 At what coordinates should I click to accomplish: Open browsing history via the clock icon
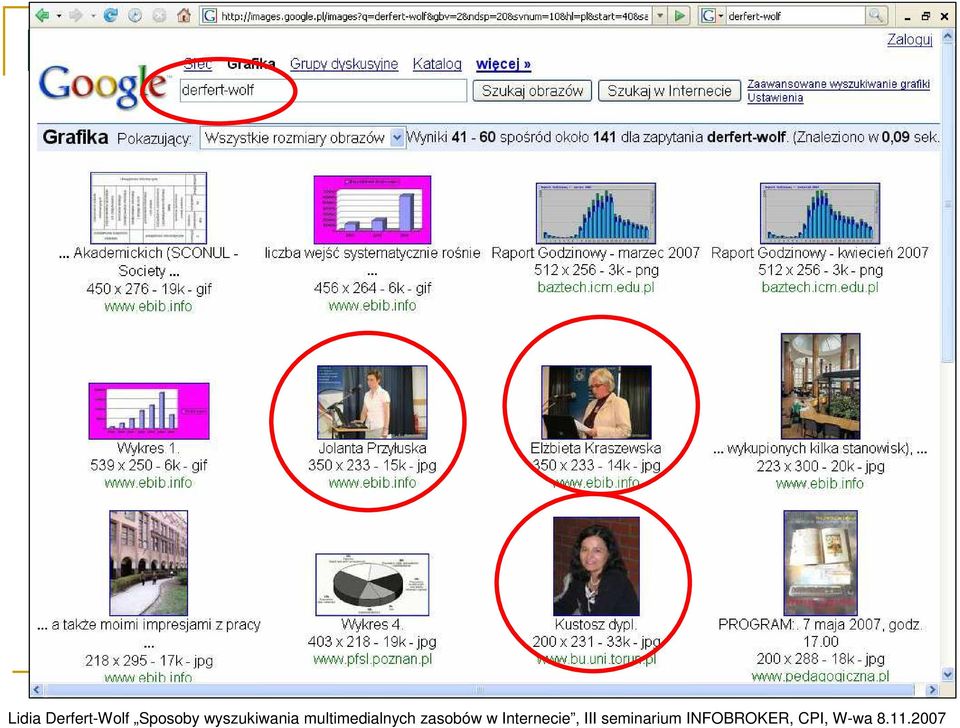coord(135,16)
